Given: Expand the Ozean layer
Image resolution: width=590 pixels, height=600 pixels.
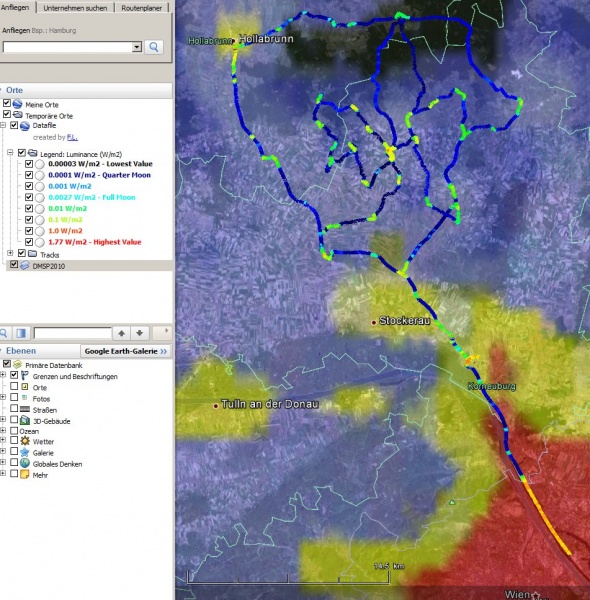Looking at the screenshot, I should (x=3, y=430).
